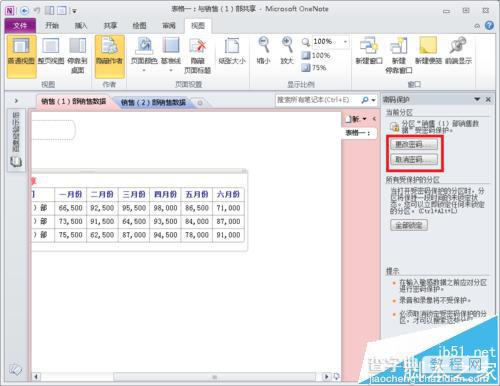Click 隐藏页面标题 hide page title icon
The image size is (500, 386).
[197, 56]
